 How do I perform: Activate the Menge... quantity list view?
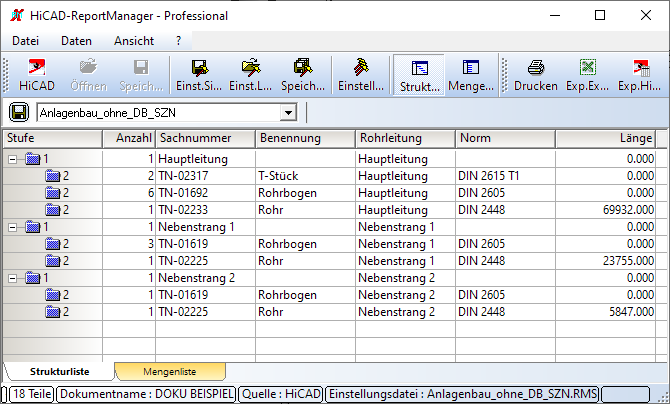coord(471,75)
